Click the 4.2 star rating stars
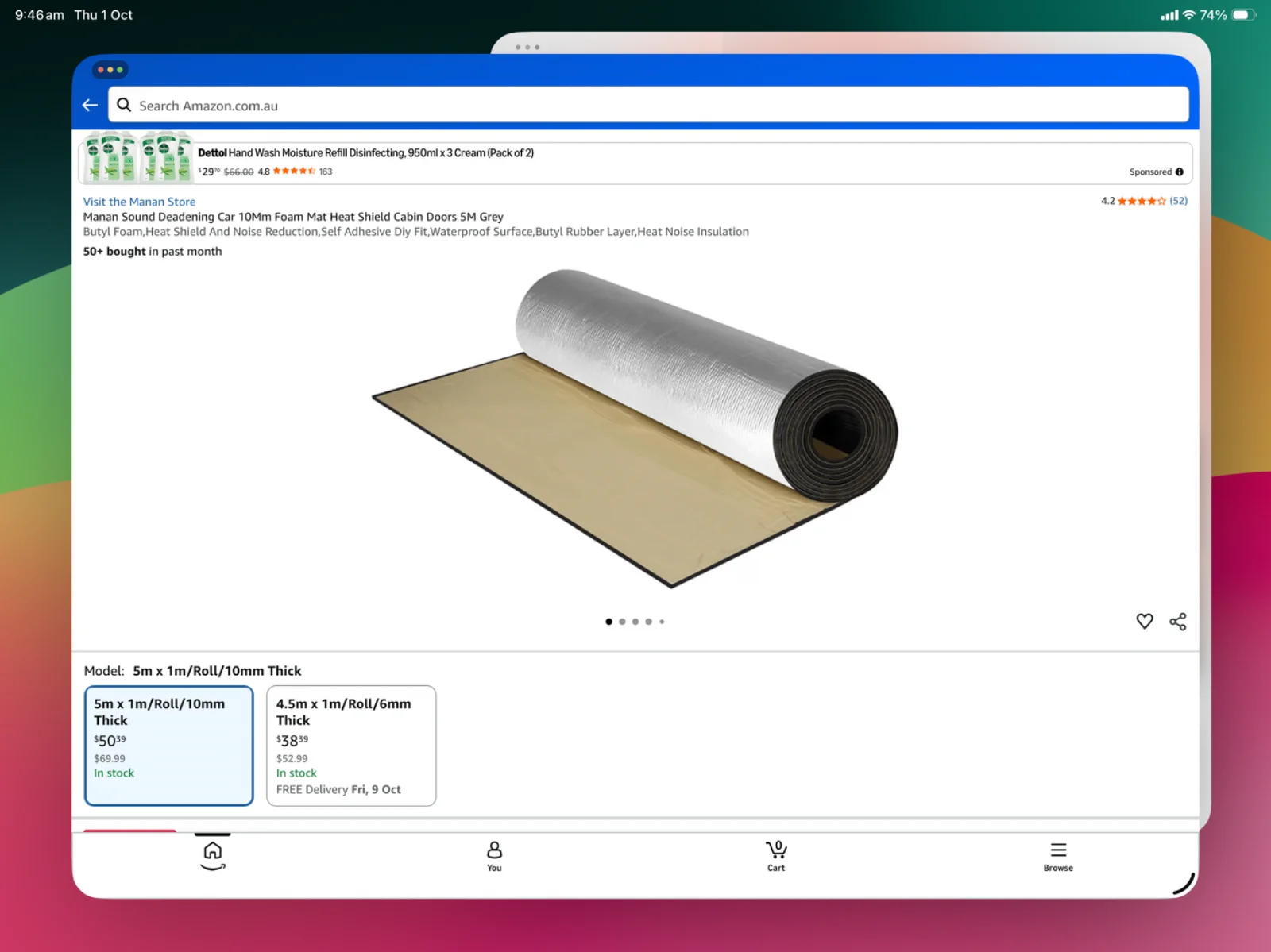The width and height of the screenshot is (1271, 952). pyautogui.click(x=1142, y=201)
